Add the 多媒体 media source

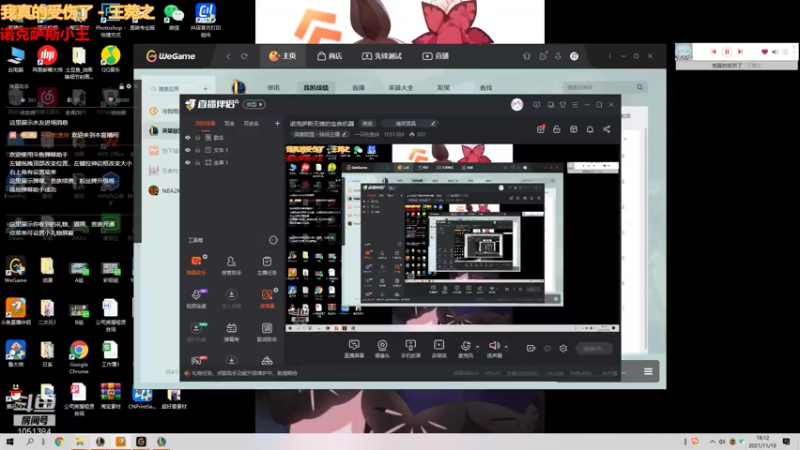pyautogui.click(x=439, y=348)
